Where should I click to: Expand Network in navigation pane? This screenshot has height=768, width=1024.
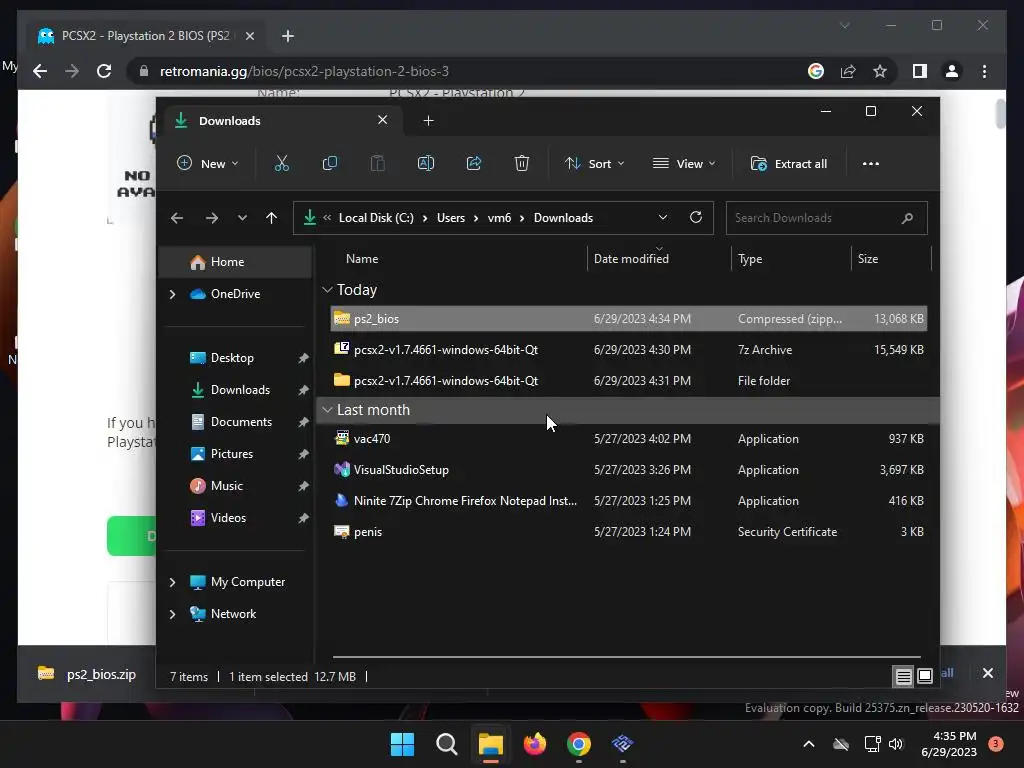(172, 615)
